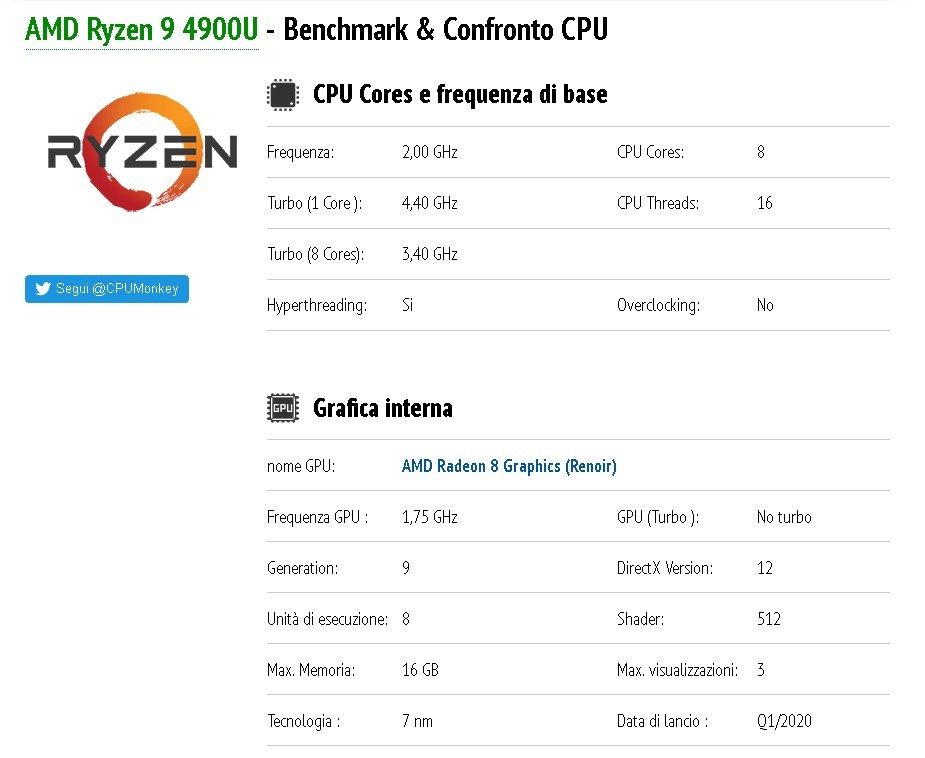Viewport: 925px width, 758px height.
Task: Click the Frequenza GPU value 1,75 GHz
Action: click(429, 518)
